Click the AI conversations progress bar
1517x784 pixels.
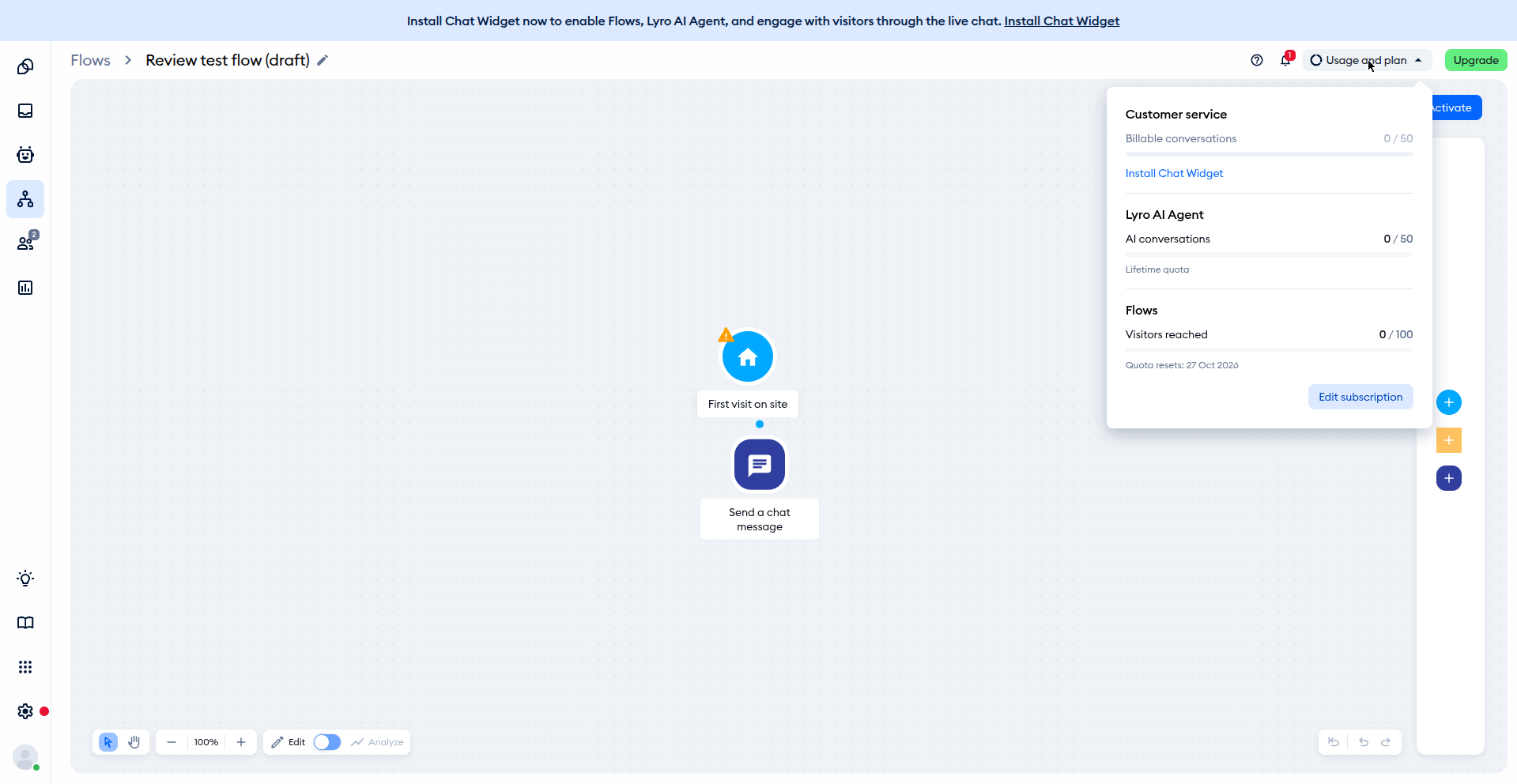[1269, 254]
